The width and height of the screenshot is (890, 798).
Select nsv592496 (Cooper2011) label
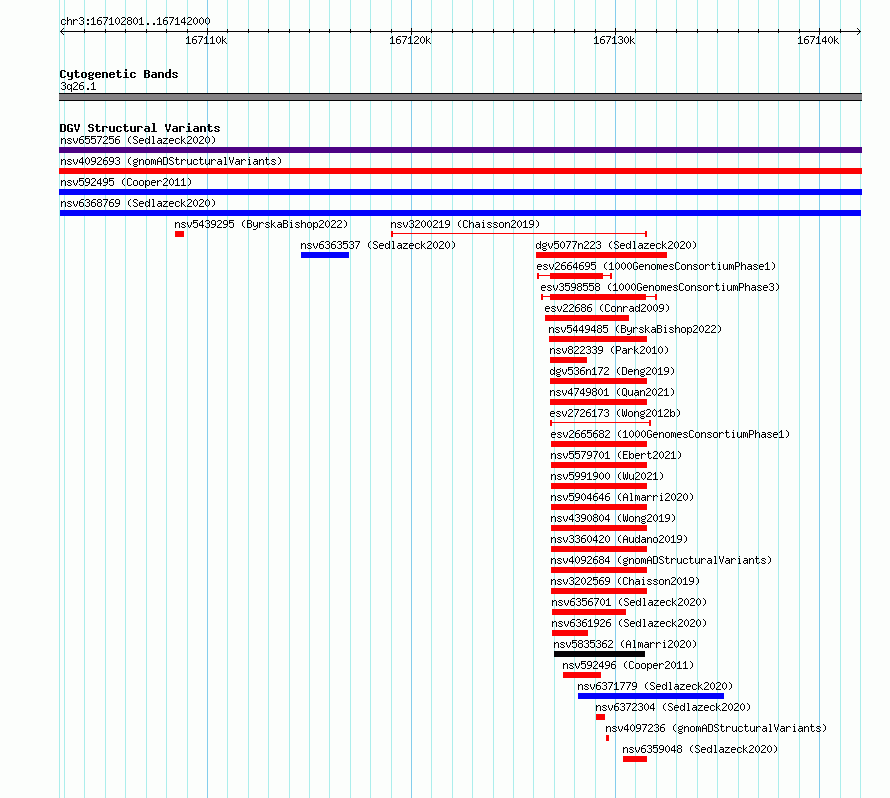point(628,665)
